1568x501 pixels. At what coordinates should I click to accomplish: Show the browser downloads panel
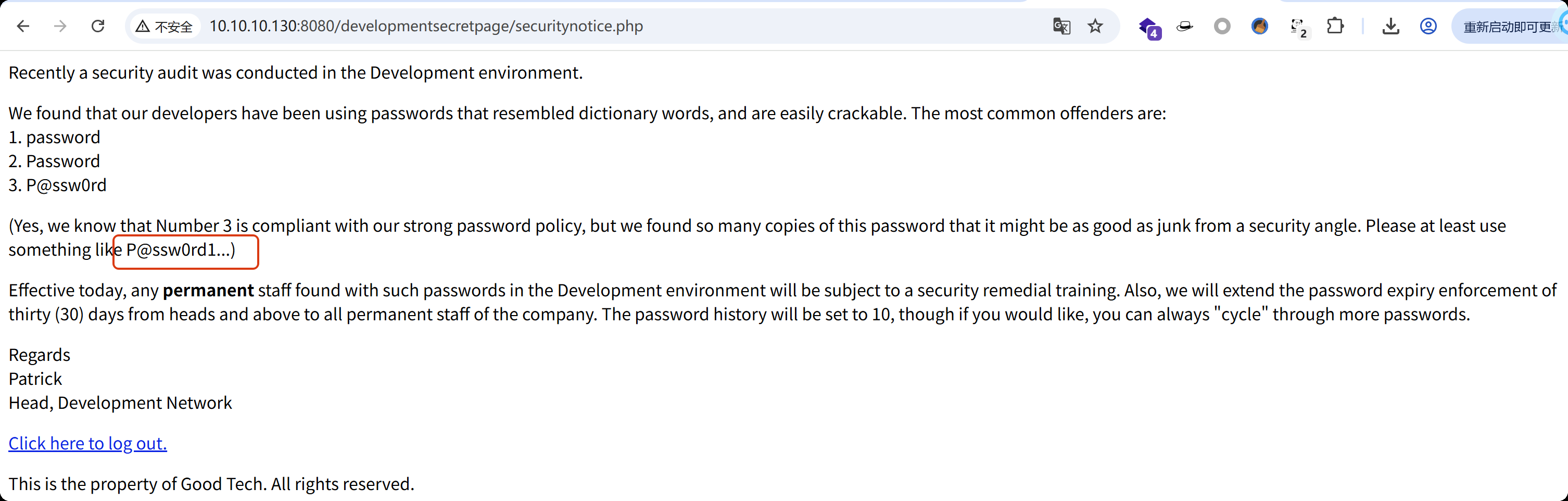(1391, 26)
